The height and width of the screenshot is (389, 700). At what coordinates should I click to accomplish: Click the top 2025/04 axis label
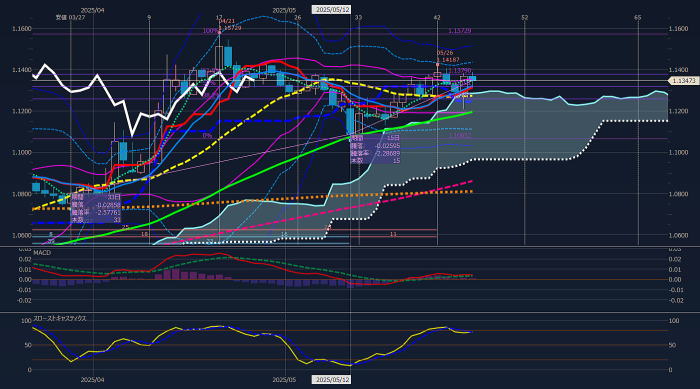pos(92,10)
